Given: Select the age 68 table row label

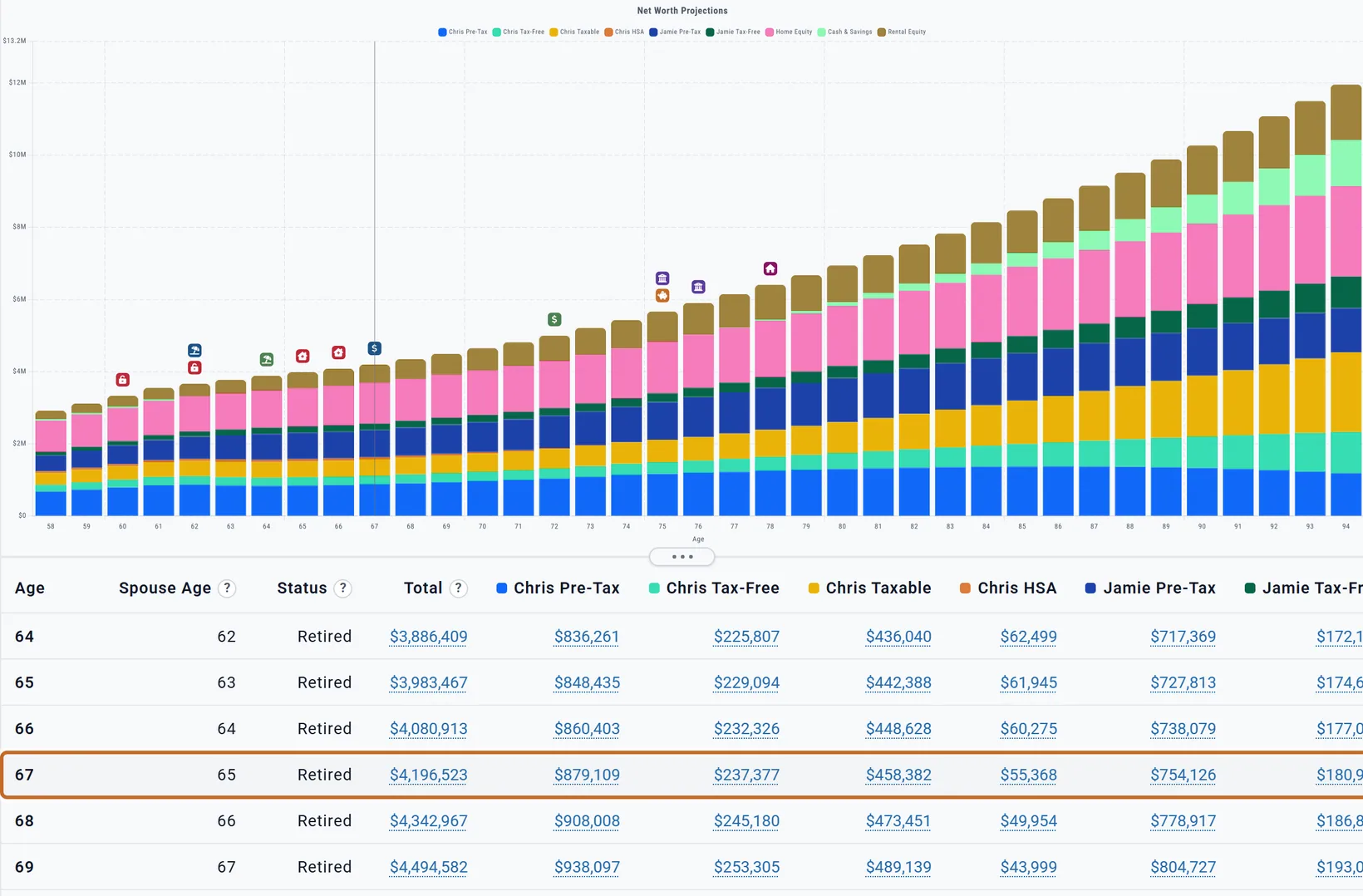Looking at the screenshot, I should pyautogui.click(x=24, y=821).
